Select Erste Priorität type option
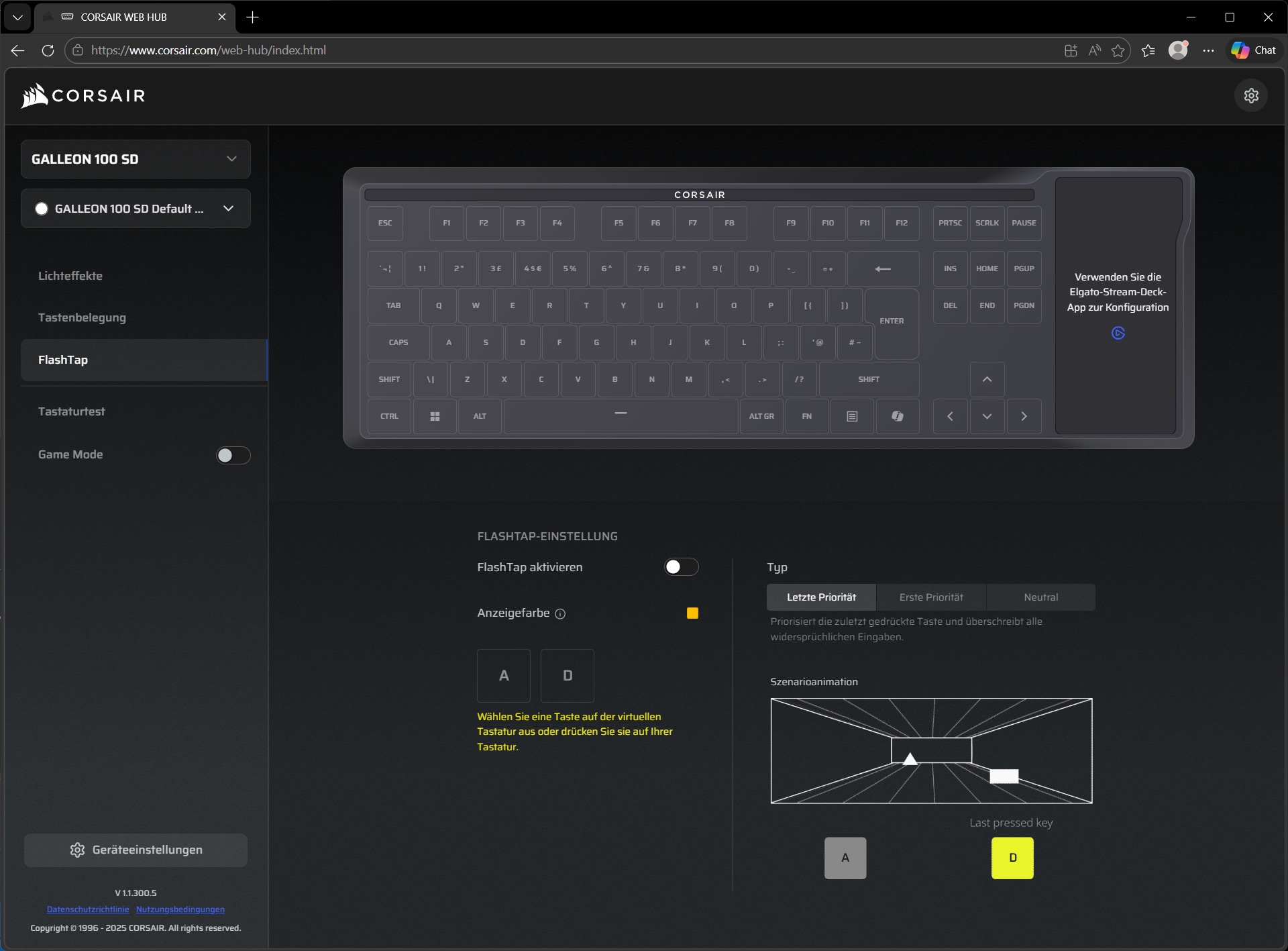This screenshot has height=951, width=1288. pos(930,597)
